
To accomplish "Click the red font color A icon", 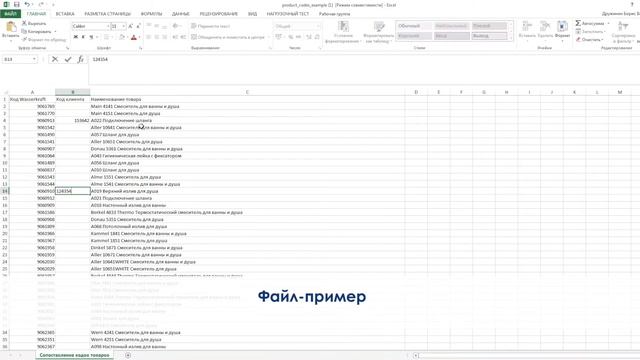I will click(x=133, y=37).
